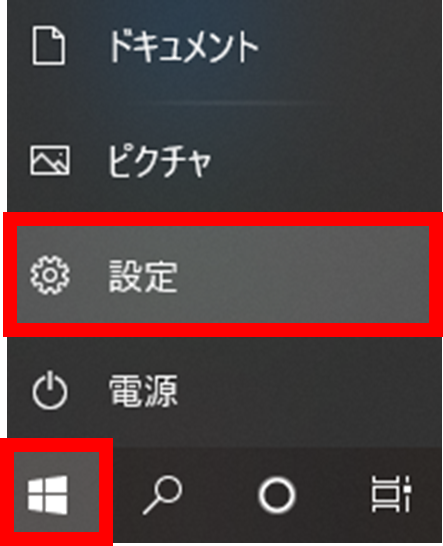The height and width of the screenshot is (546, 443).
Task: Close Start menu using Windows logo button
Action: click(48, 494)
